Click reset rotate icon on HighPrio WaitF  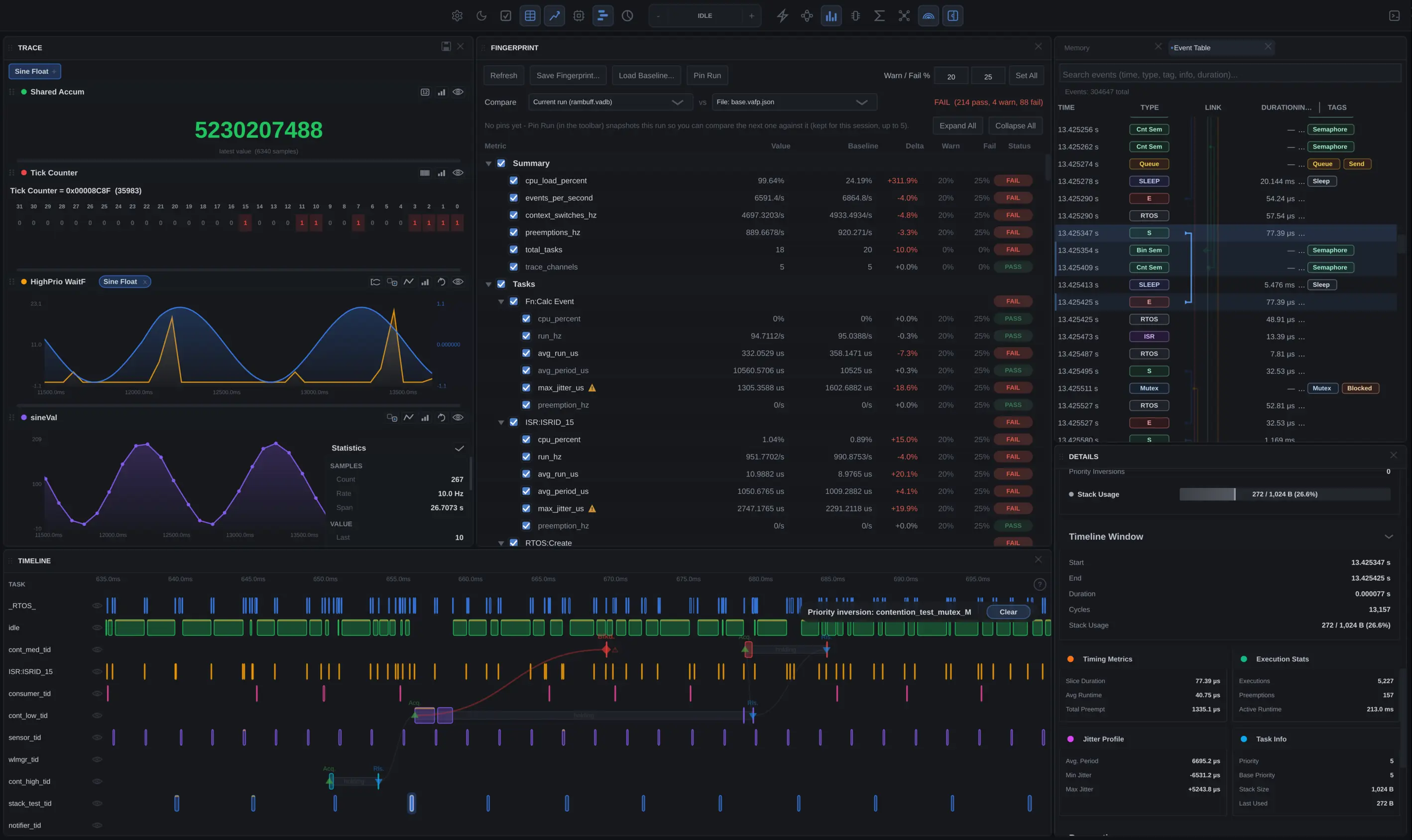442,281
